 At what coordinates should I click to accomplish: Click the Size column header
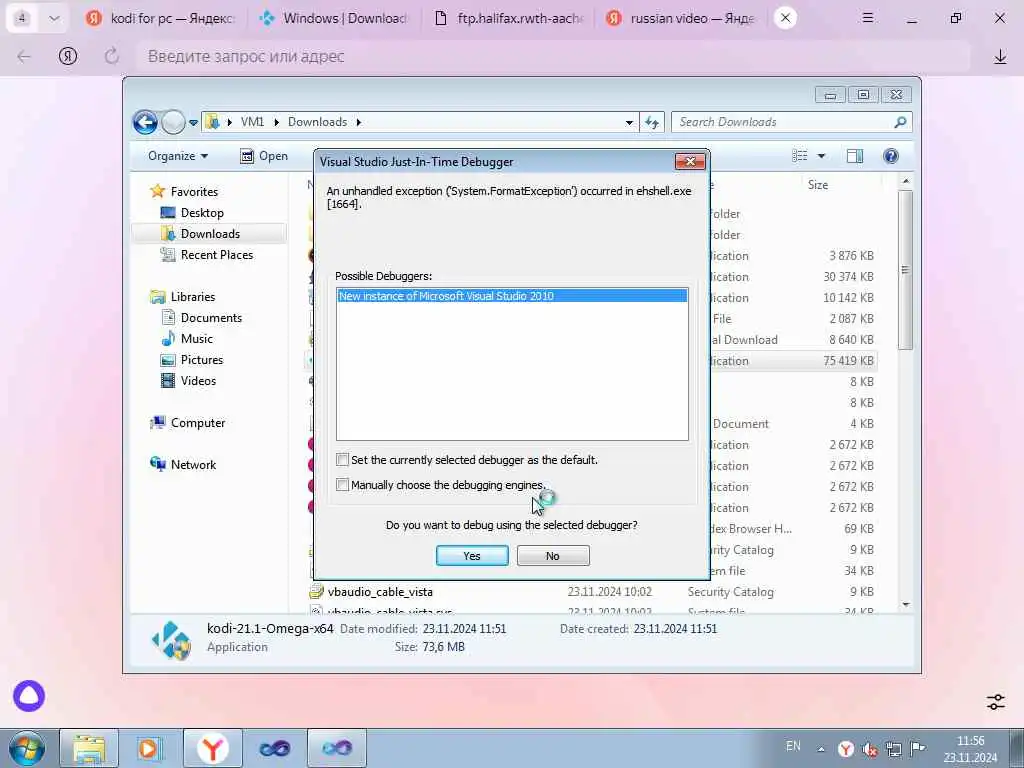[818, 185]
